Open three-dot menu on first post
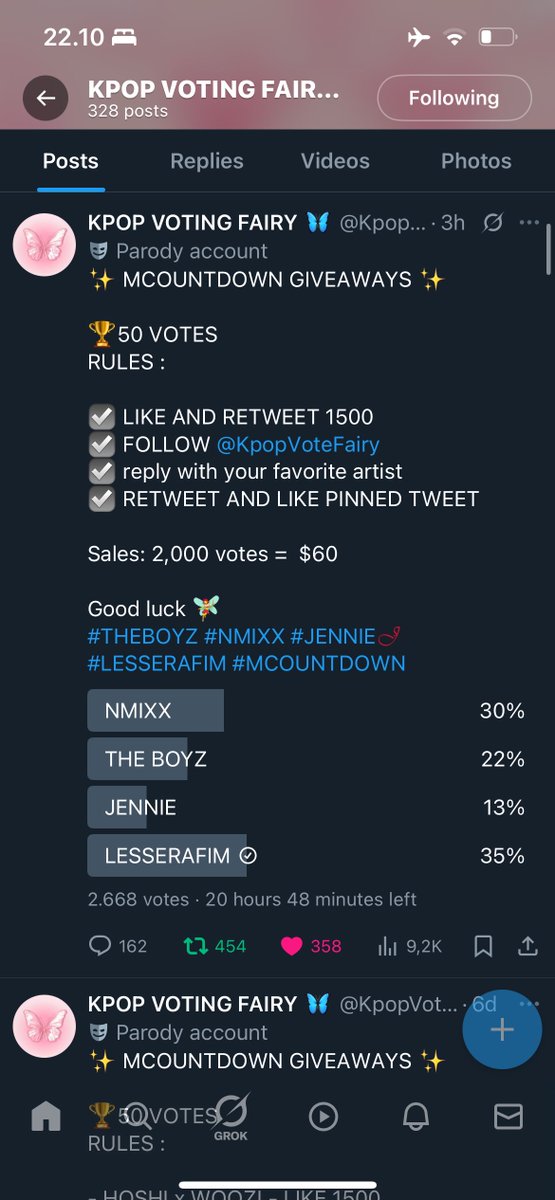 tap(530, 222)
